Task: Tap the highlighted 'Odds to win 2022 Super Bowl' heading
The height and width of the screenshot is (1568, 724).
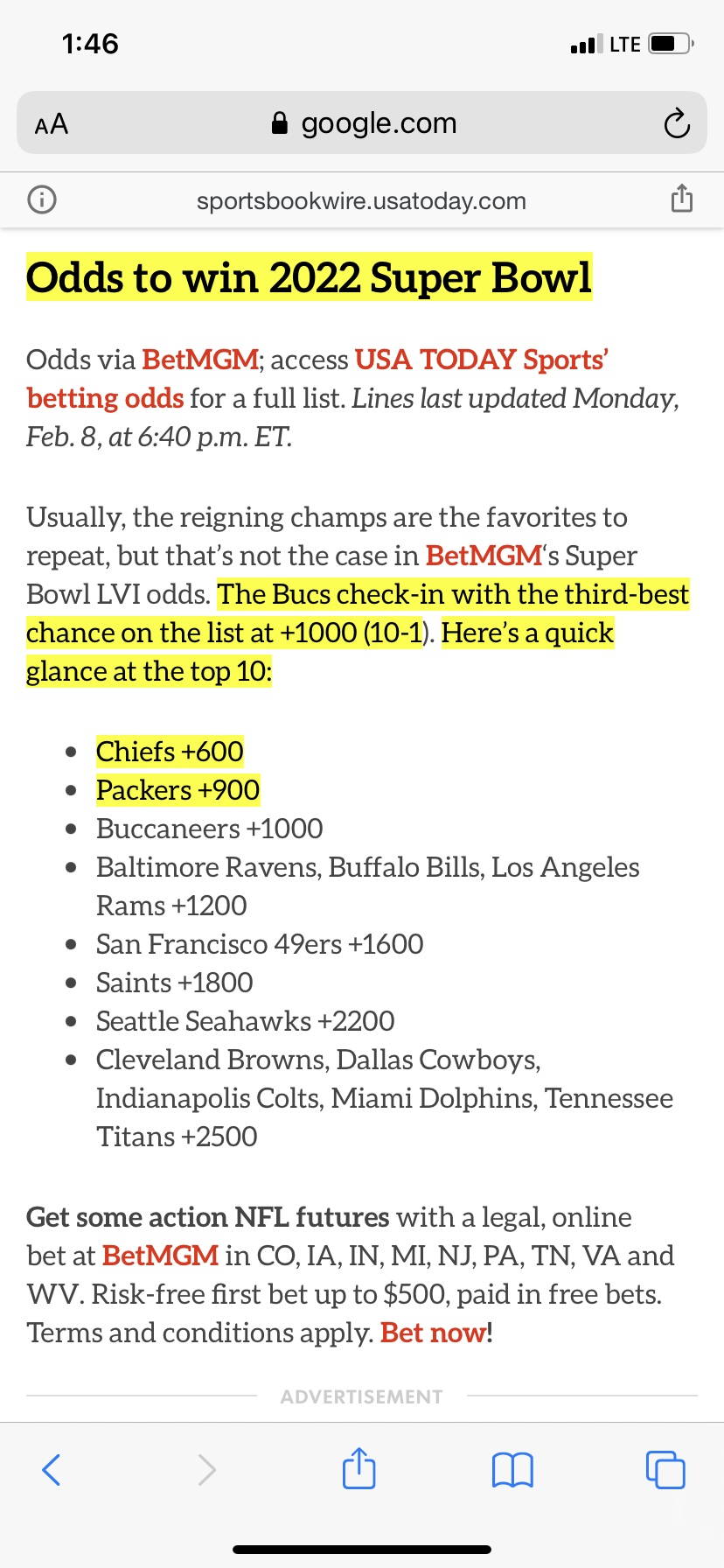Action: 310,277
